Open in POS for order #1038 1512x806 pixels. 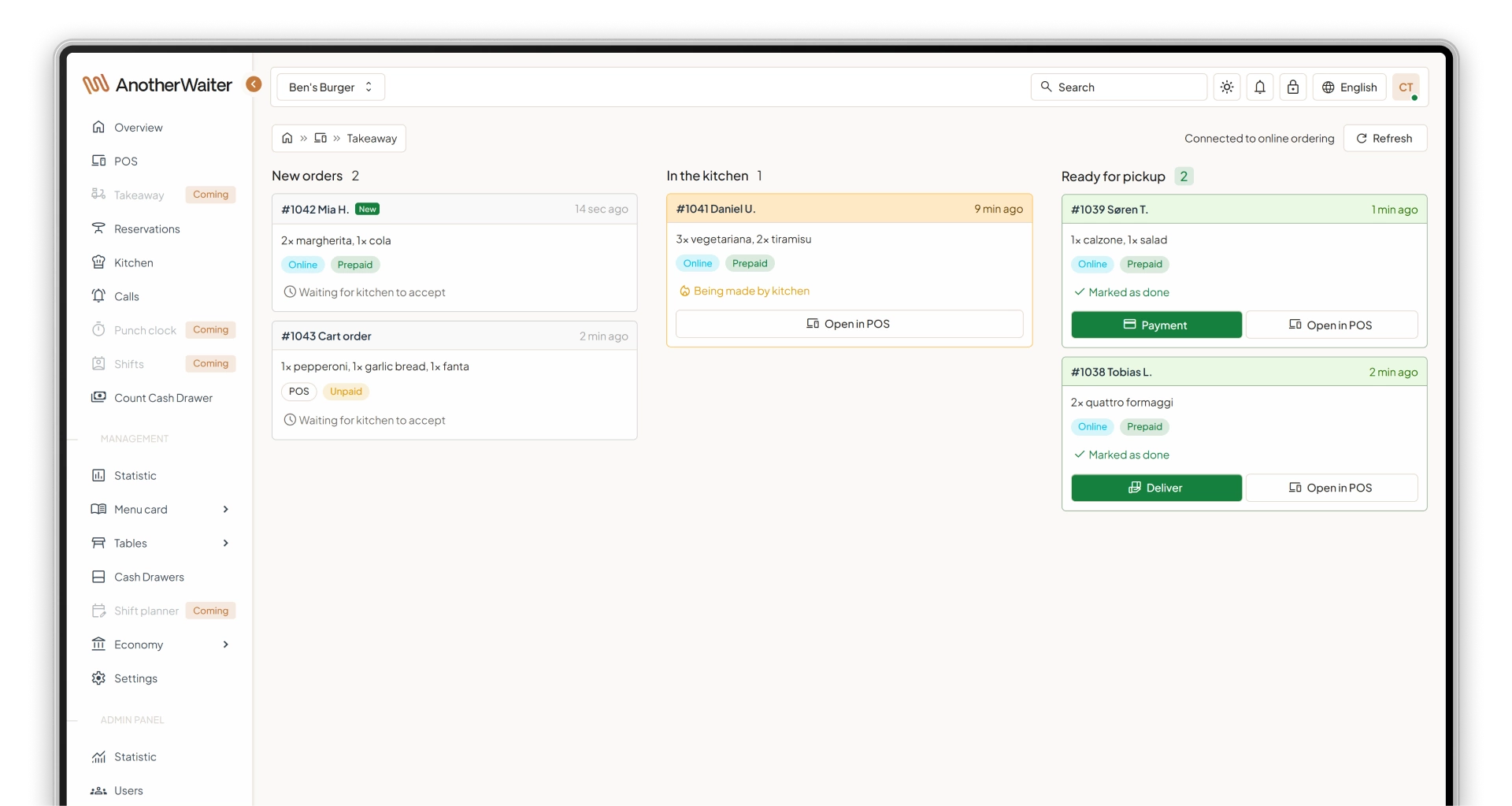point(1332,488)
